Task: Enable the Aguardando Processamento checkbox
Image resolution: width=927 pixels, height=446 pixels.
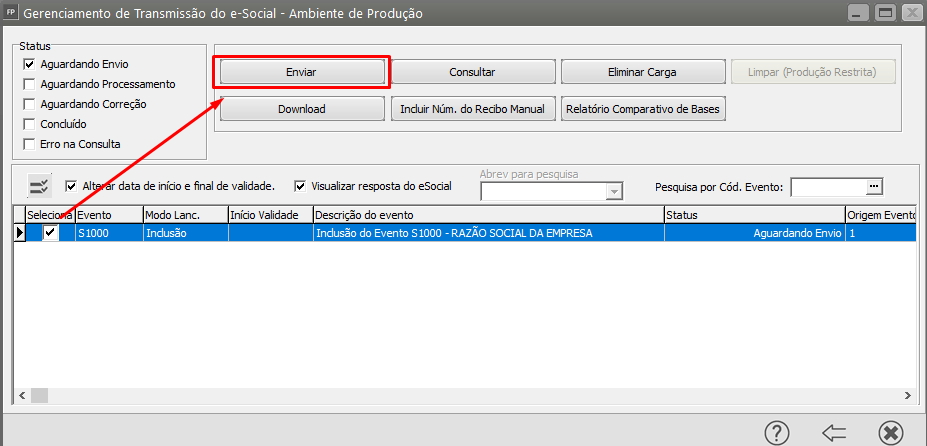Action: (x=30, y=84)
